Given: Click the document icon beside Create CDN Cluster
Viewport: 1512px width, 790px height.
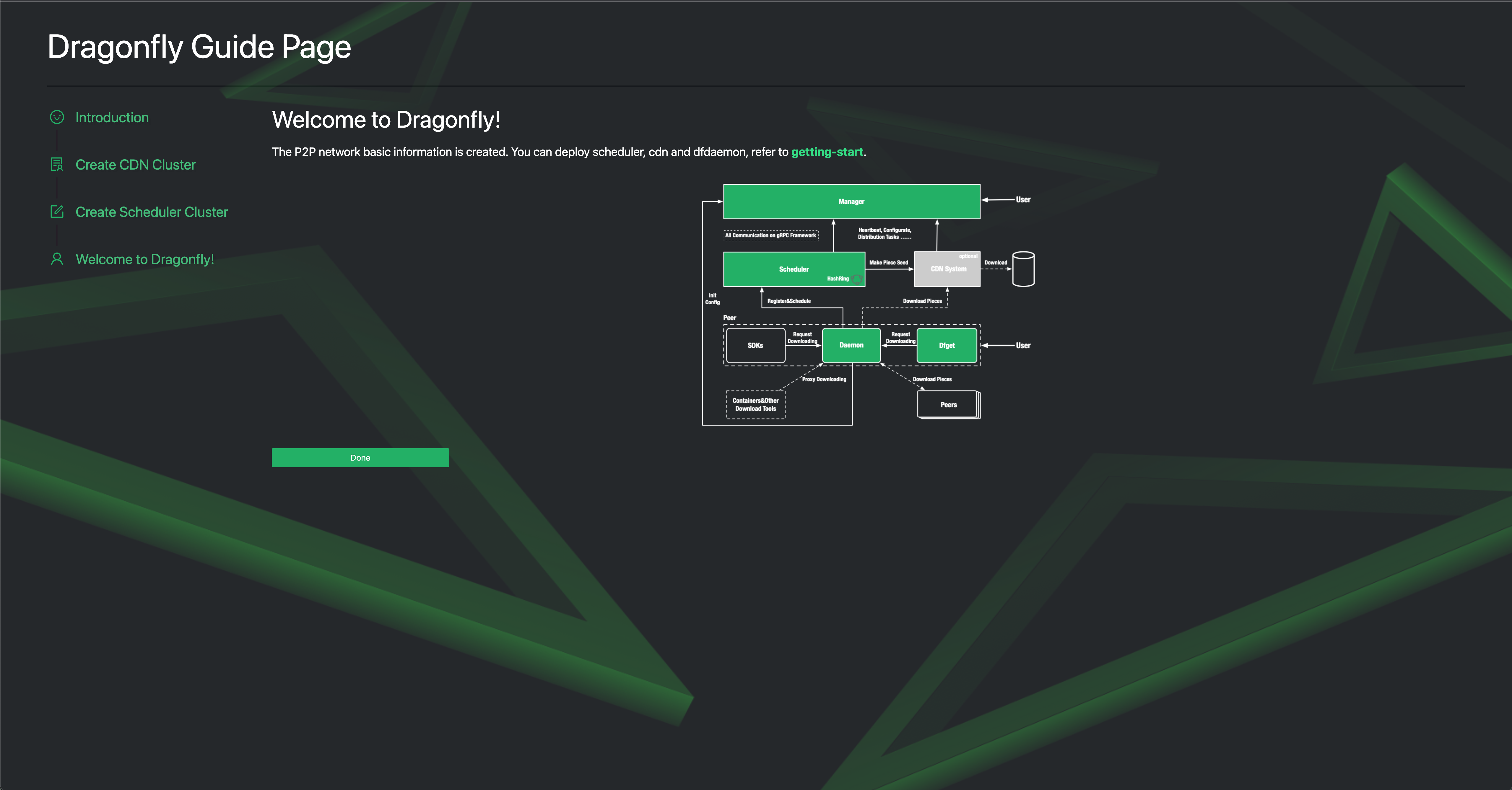Looking at the screenshot, I should point(56,164).
